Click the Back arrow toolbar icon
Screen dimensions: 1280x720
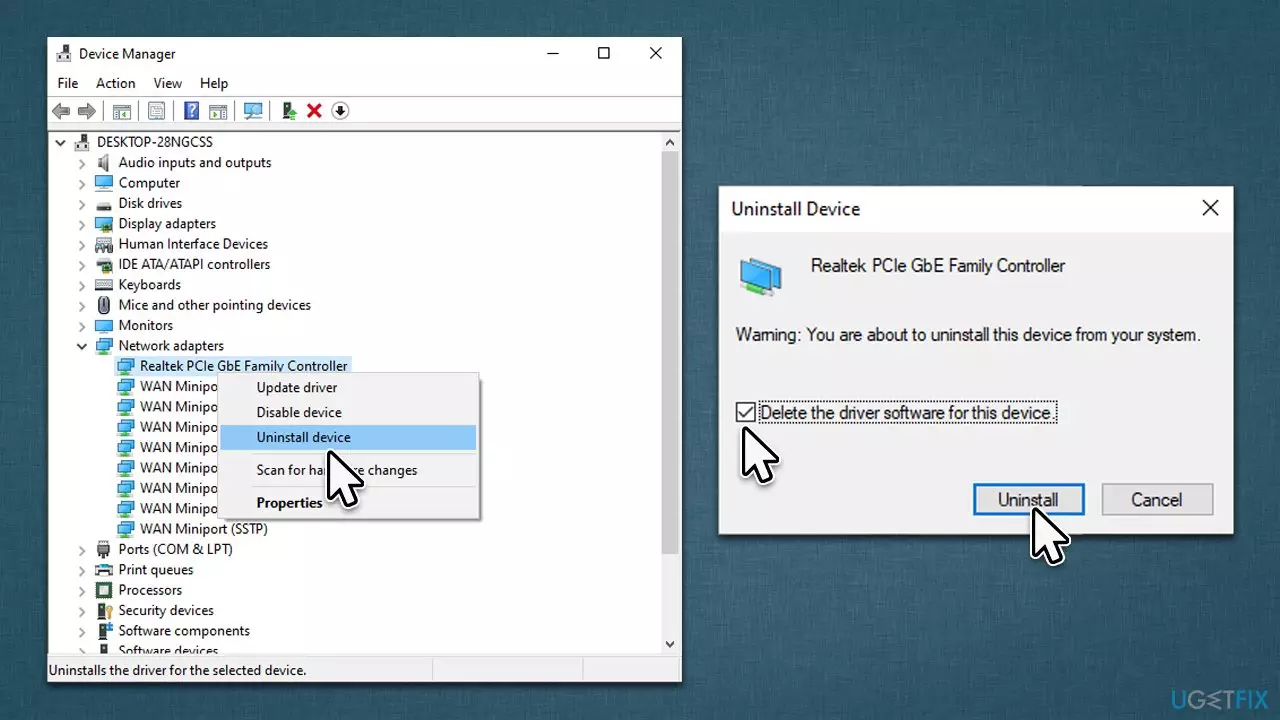point(62,111)
